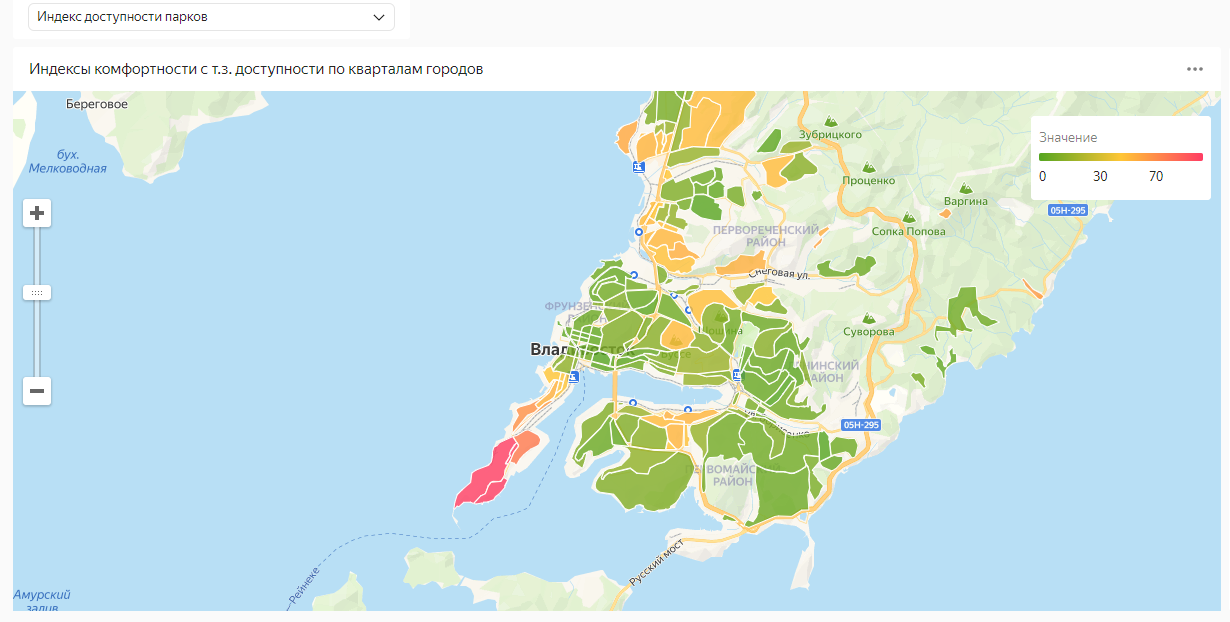Expand the index selector via chevron arrow
The height and width of the screenshot is (622, 1230).
[x=378, y=17]
